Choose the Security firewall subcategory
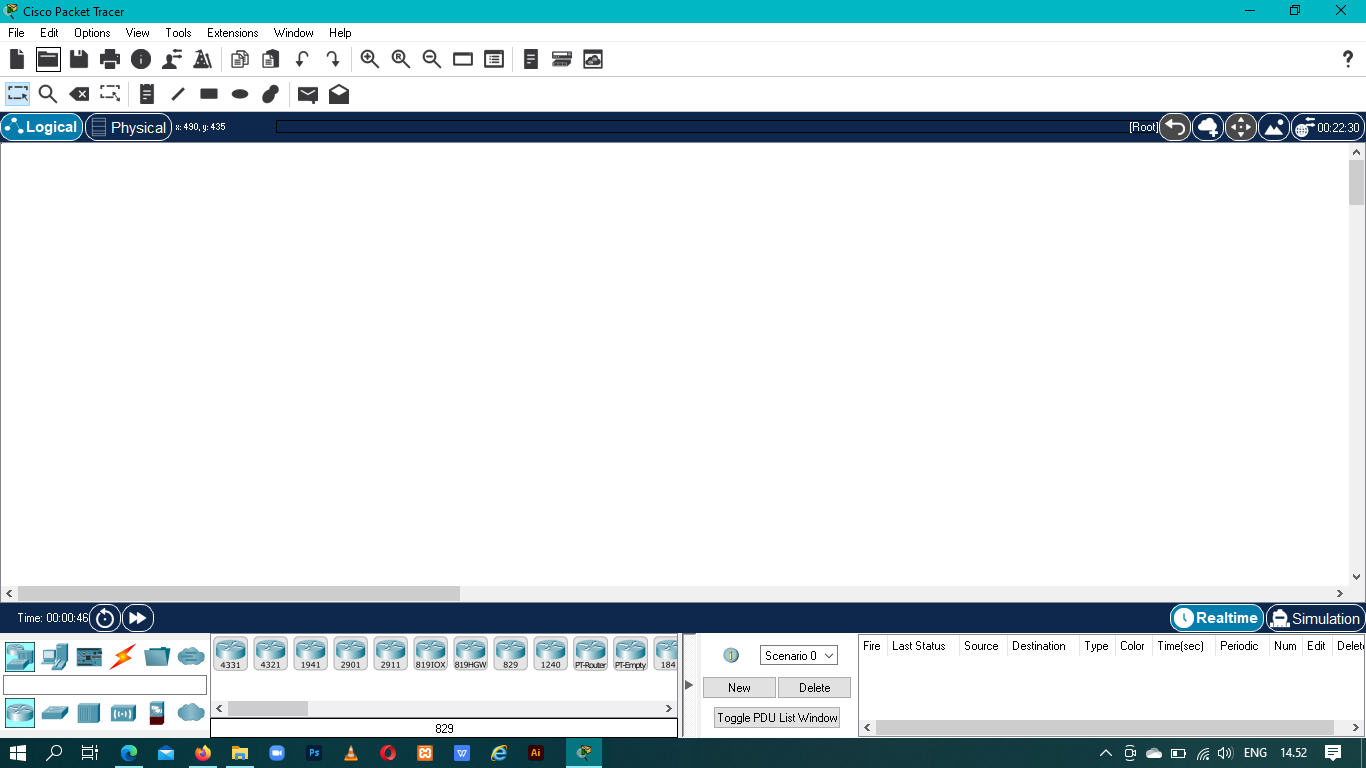 click(x=156, y=713)
